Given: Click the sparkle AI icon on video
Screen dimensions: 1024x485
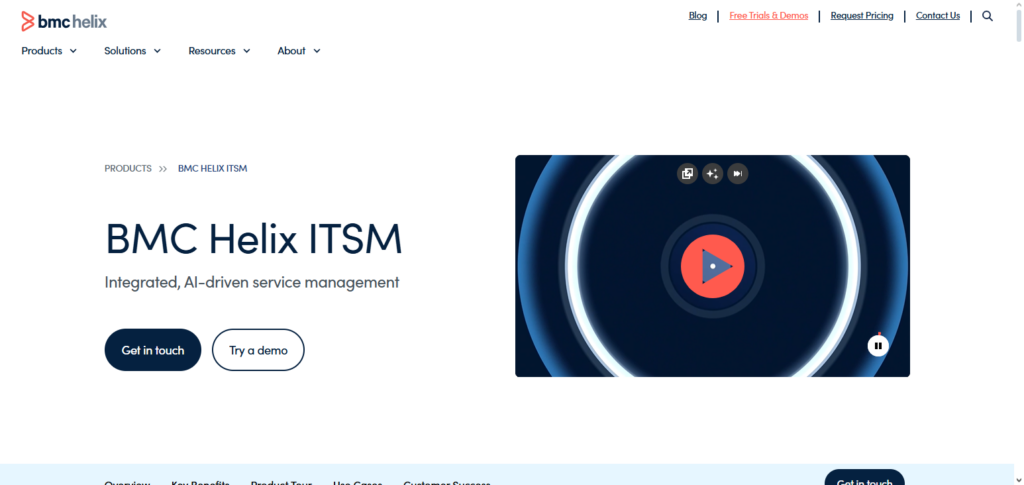Looking at the screenshot, I should (x=712, y=174).
